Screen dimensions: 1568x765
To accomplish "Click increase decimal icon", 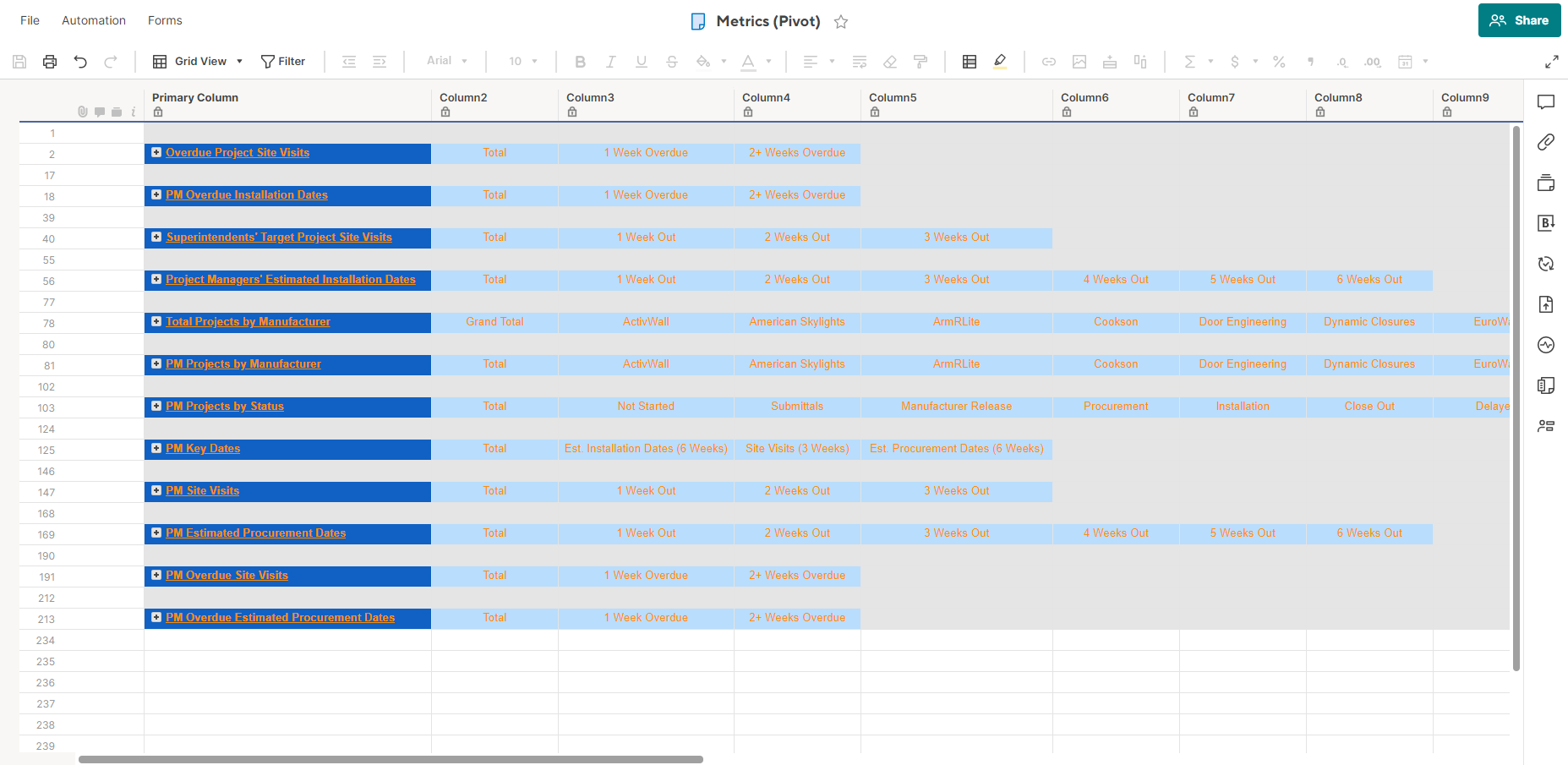I will tap(1373, 62).
